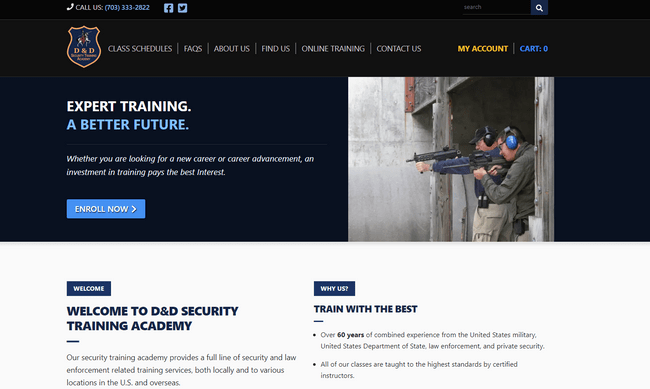Select the Welcome label tag

[x=89, y=288]
